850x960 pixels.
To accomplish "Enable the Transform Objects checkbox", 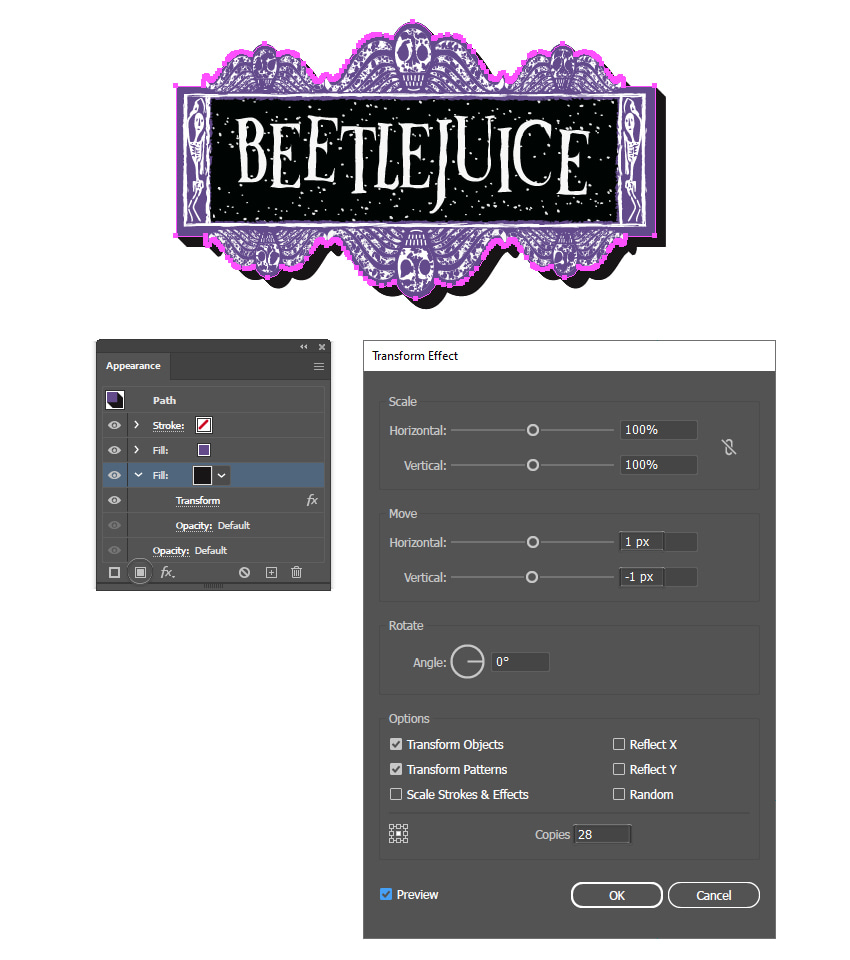I will (396, 744).
